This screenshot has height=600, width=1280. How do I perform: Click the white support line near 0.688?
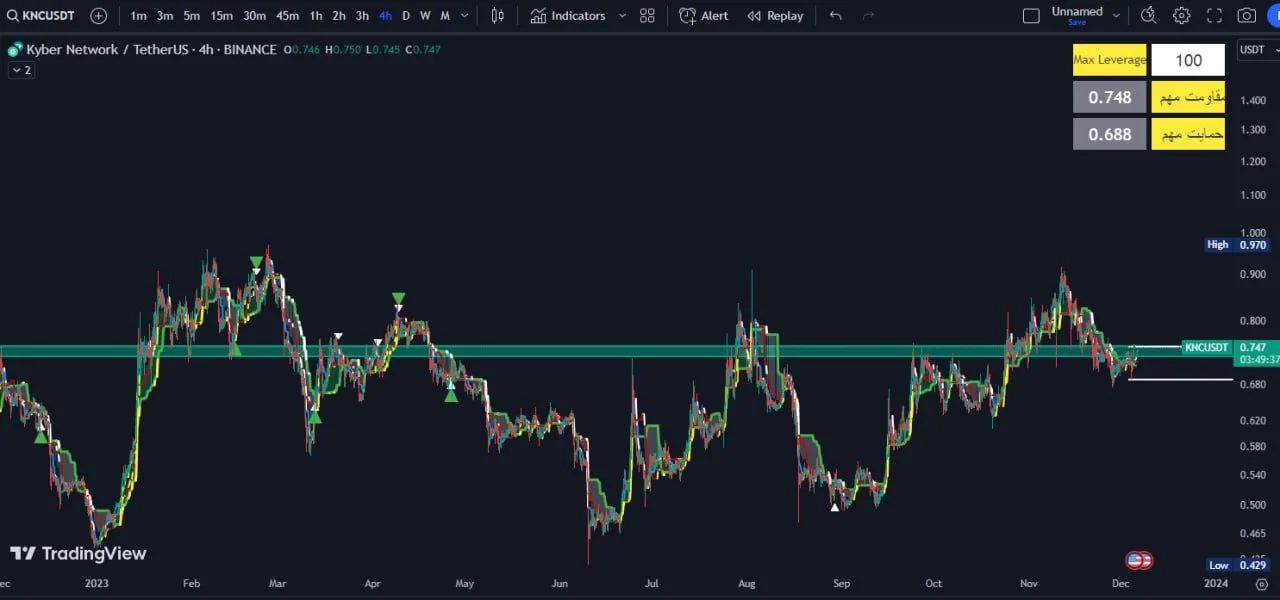click(1180, 379)
